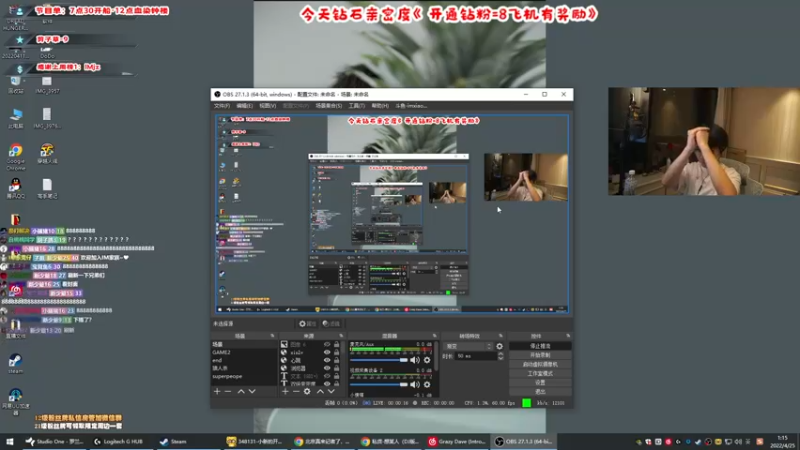Open the 场景集合(S) menu
This screenshot has width=800, height=450.
coord(329,106)
